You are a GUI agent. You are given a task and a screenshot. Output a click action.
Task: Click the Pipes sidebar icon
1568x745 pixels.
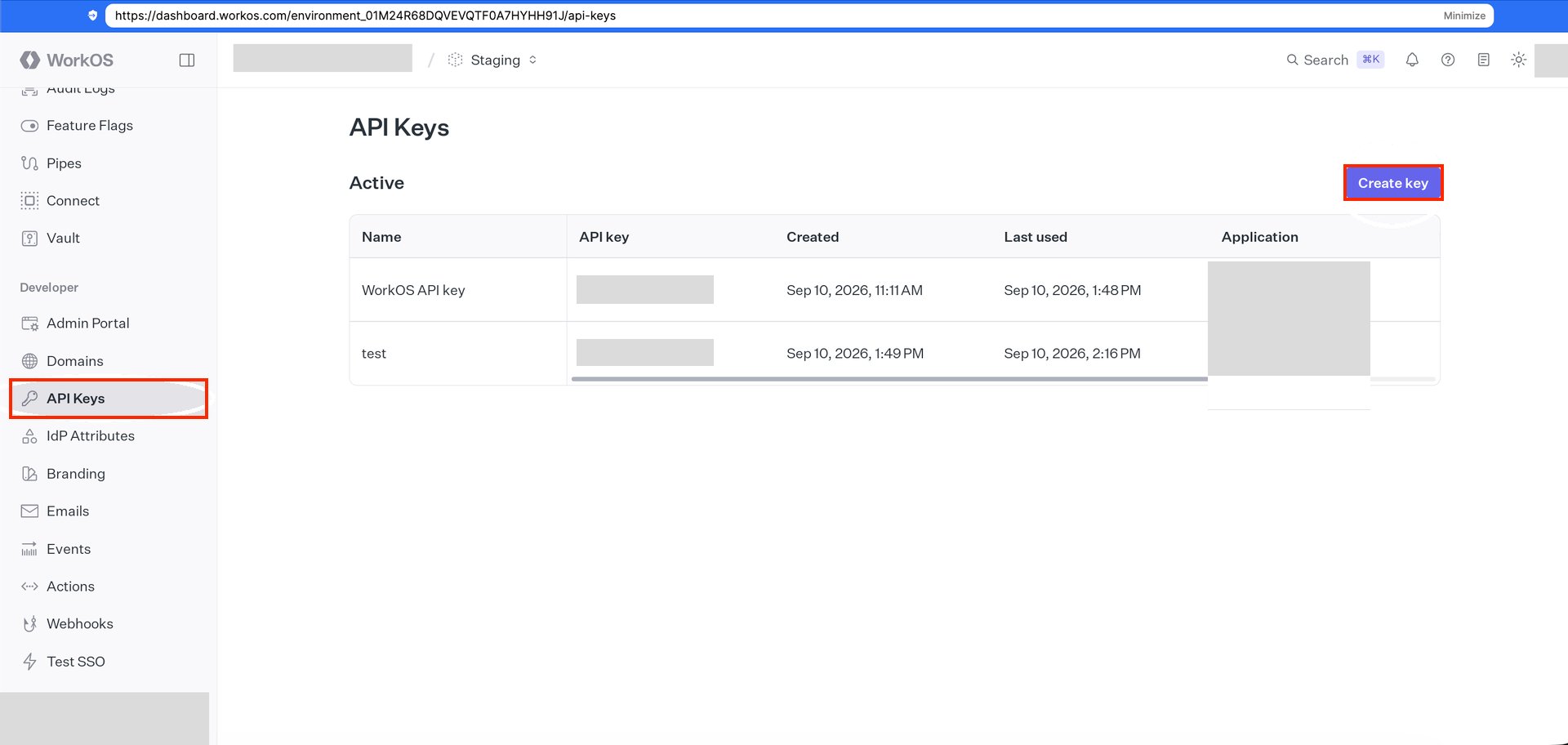(29, 163)
